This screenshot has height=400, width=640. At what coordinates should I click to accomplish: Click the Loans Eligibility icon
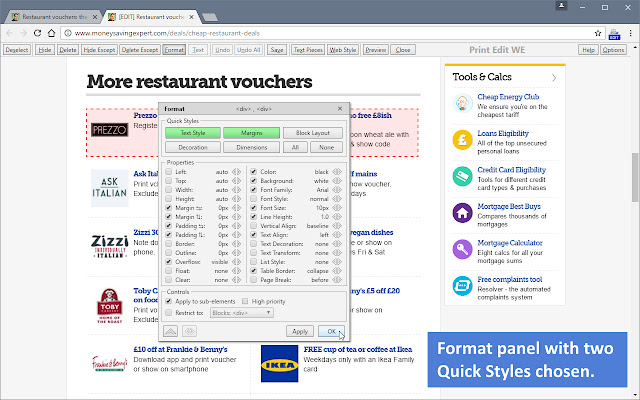[463, 139]
